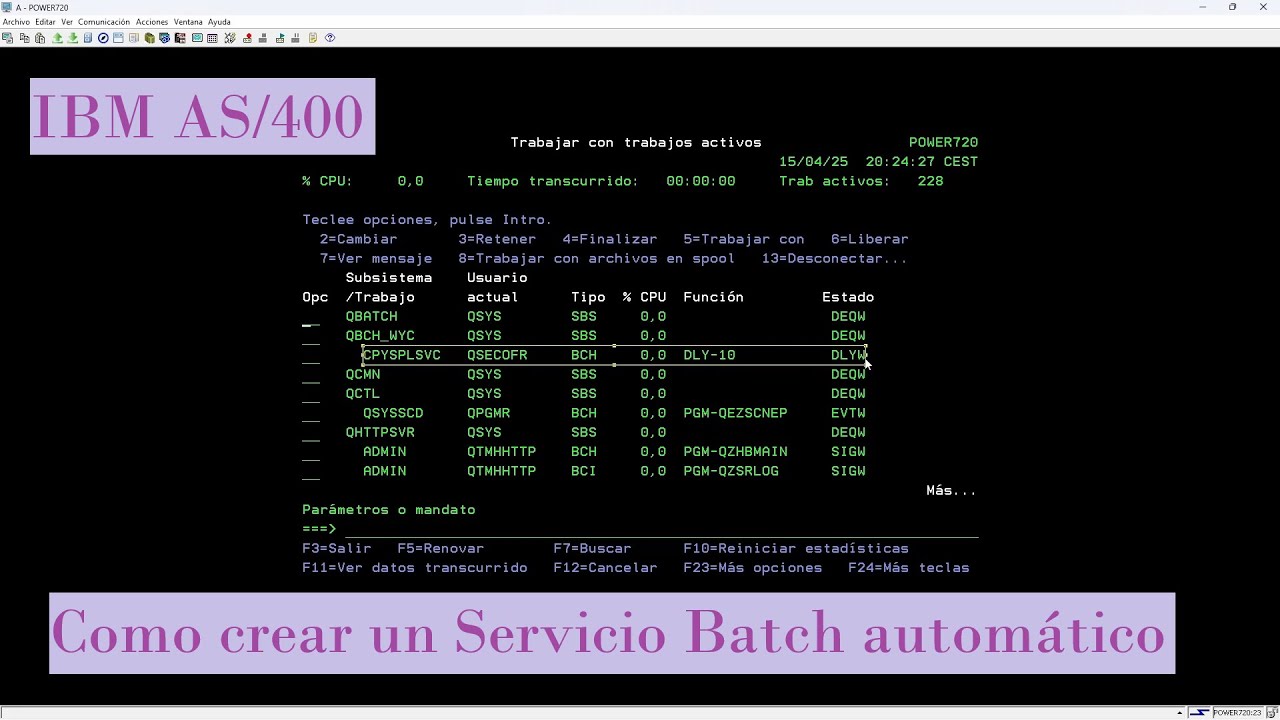Click the monitor-with-globe toolbar icon

click(164, 38)
